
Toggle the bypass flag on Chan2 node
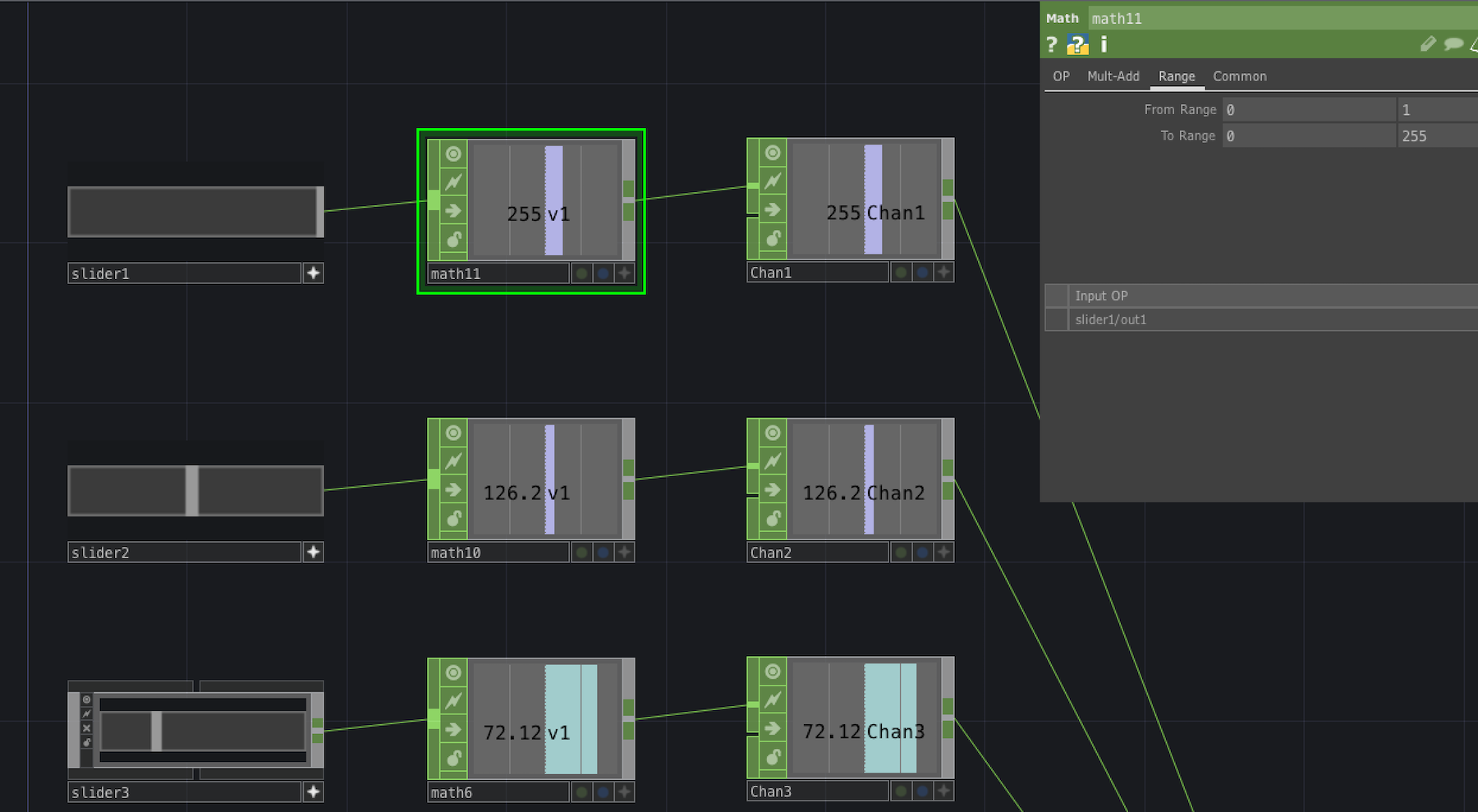coord(772,461)
